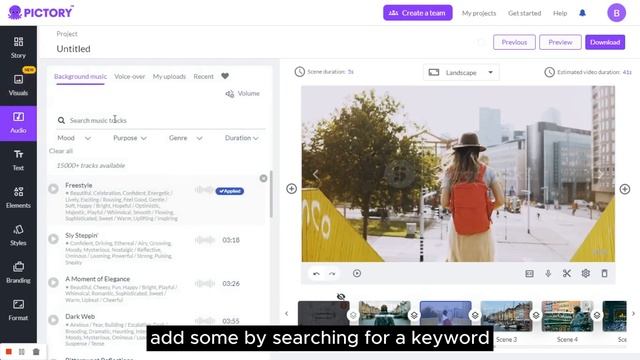Viewport: 640px width, 360px height.
Task: Open scene settings gear icon
Action: [586, 273]
